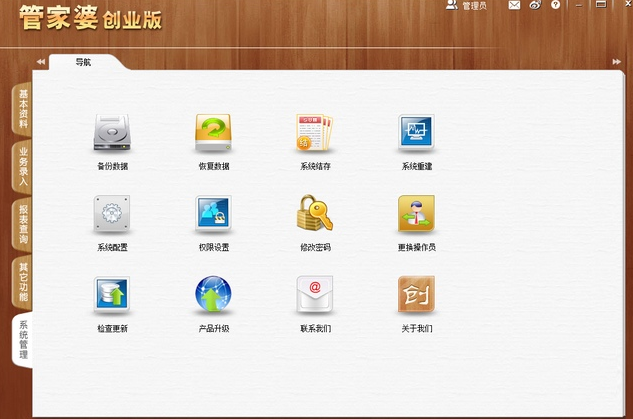Open 系统重建 system rebuild icon

click(416, 133)
